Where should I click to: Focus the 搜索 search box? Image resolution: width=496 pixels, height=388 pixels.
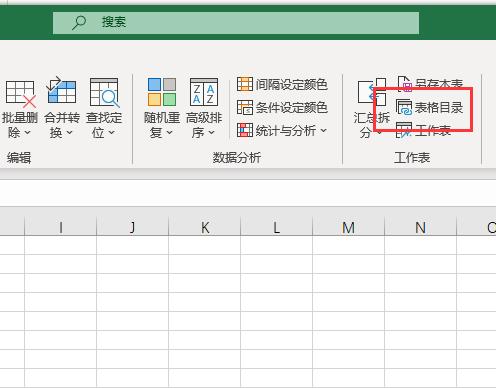236,23
